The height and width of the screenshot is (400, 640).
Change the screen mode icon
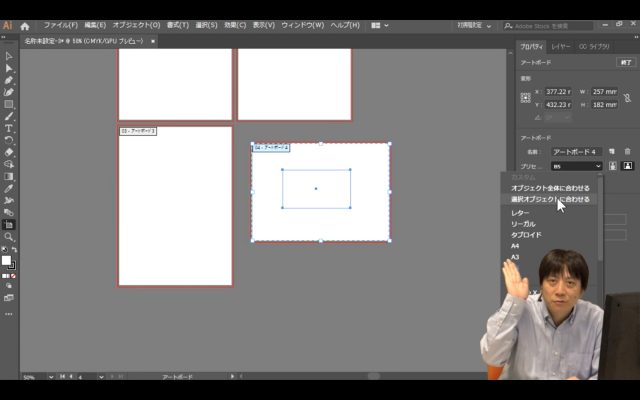[x=9, y=298]
